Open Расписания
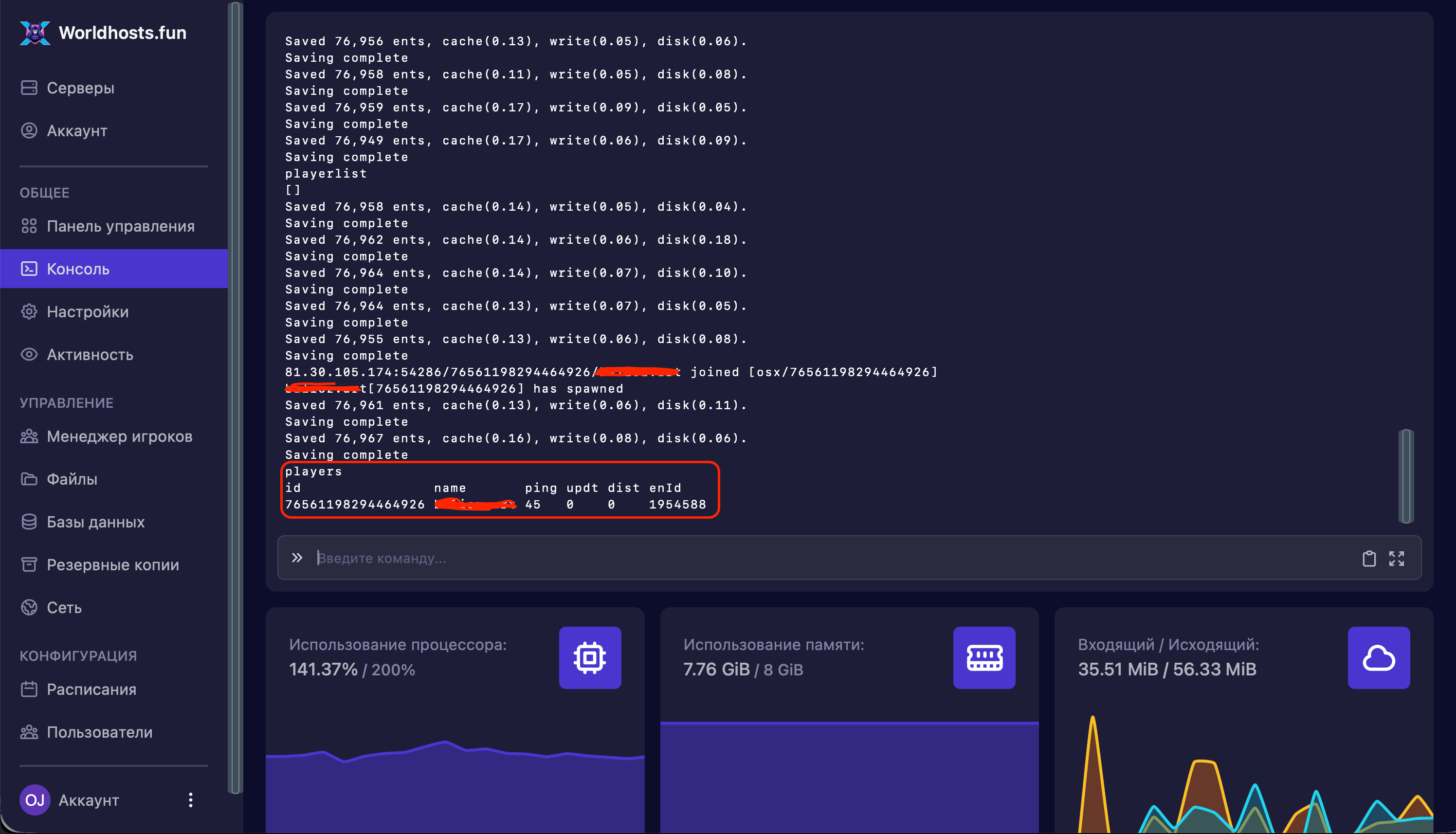Screen dimensions: 1456x834 tap(114, 689)
